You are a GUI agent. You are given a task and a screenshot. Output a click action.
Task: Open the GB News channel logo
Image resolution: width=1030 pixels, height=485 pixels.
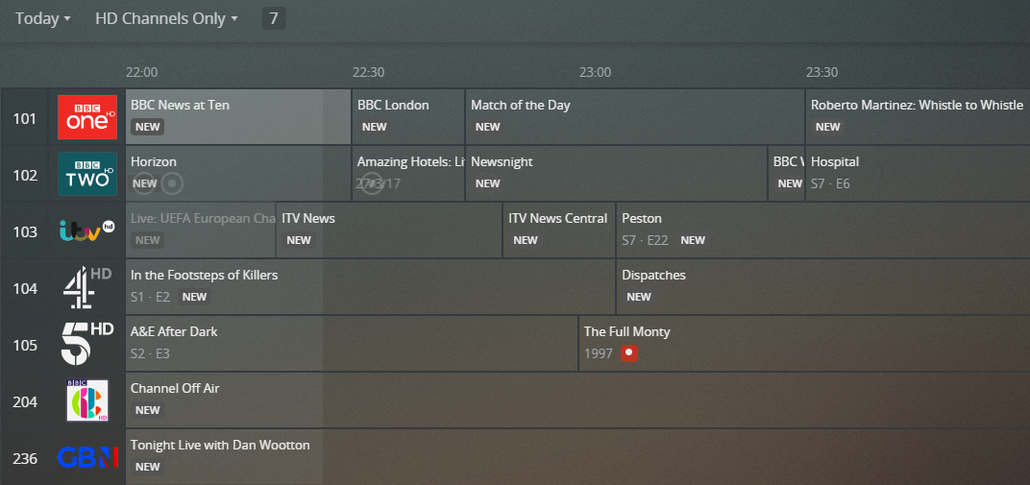pyautogui.click(x=87, y=458)
